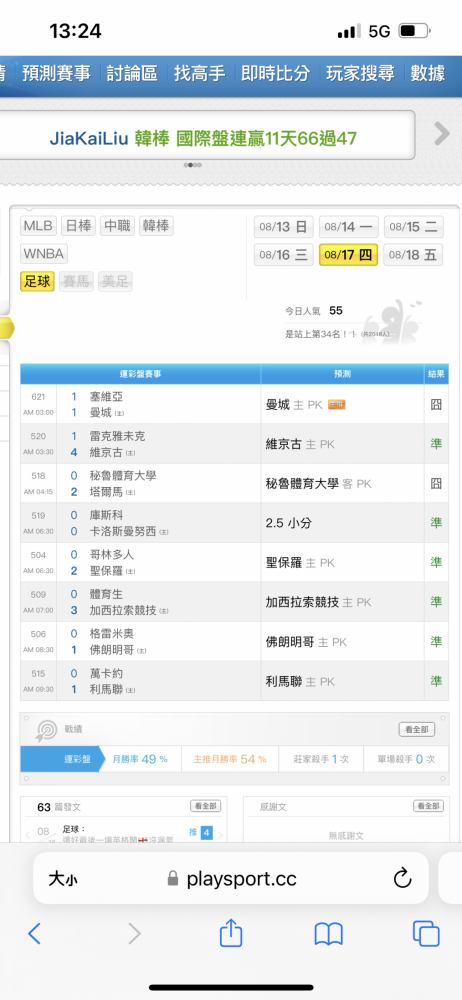Advance banner with right chevron arrow

(x=442, y=134)
